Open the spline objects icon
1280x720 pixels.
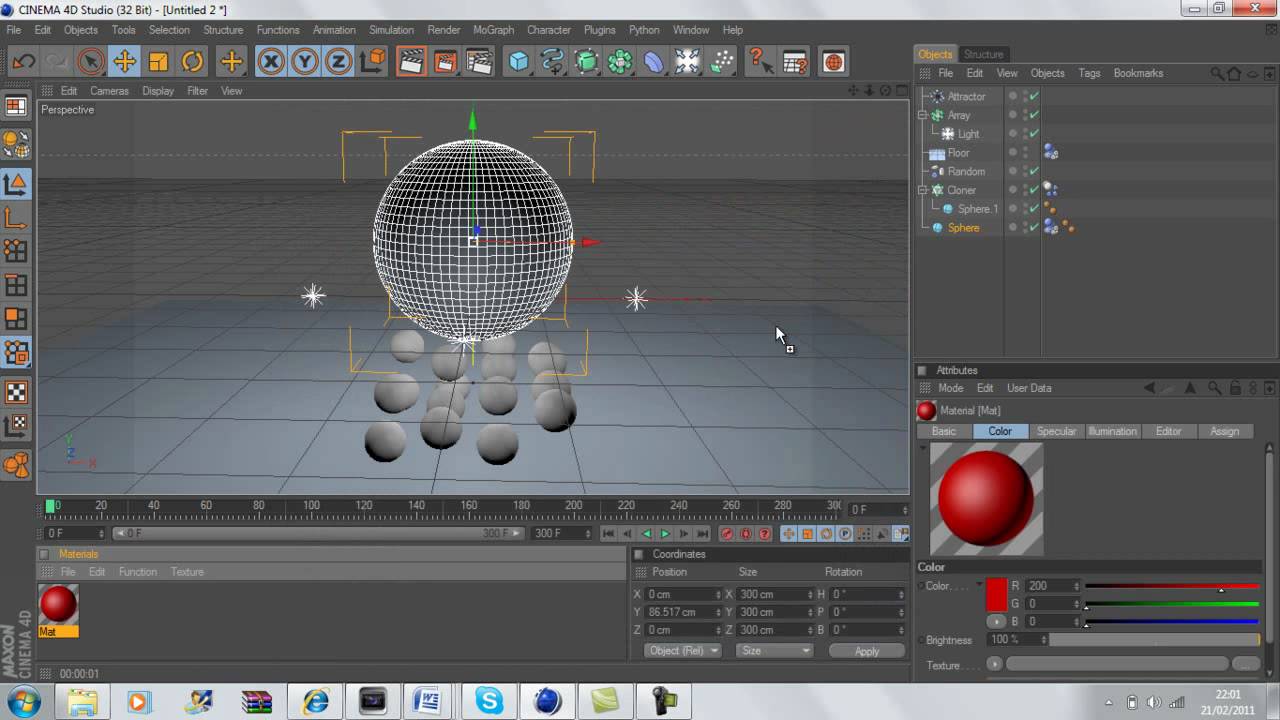(552, 62)
